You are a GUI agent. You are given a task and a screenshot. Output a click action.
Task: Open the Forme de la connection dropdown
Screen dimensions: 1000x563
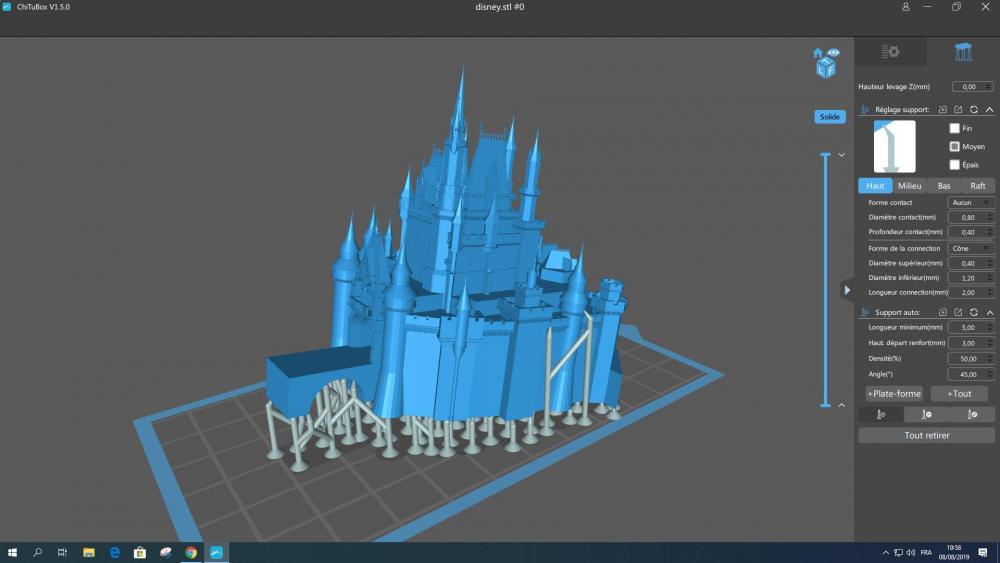[x=971, y=249]
